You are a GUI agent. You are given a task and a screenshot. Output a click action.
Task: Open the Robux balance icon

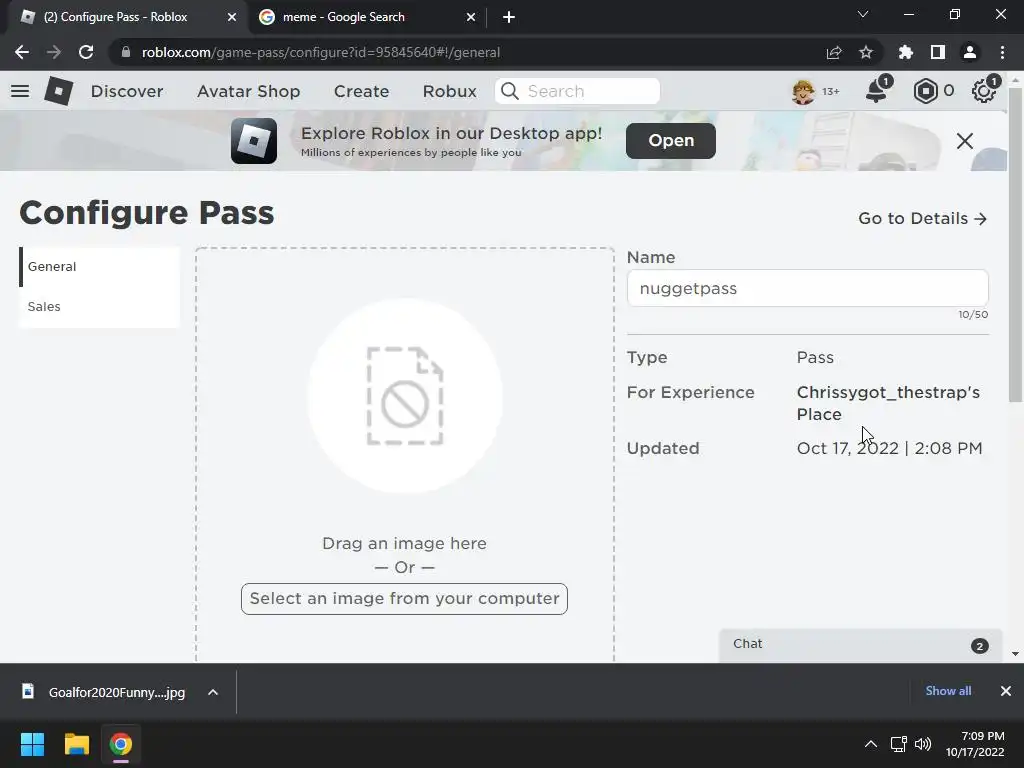click(925, 91)
